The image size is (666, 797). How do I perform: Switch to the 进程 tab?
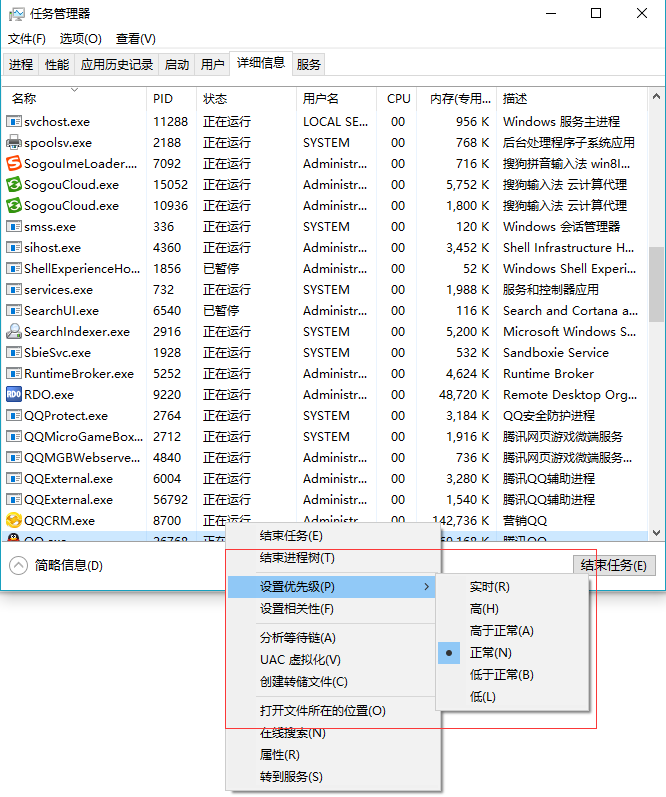coord(21,65)
